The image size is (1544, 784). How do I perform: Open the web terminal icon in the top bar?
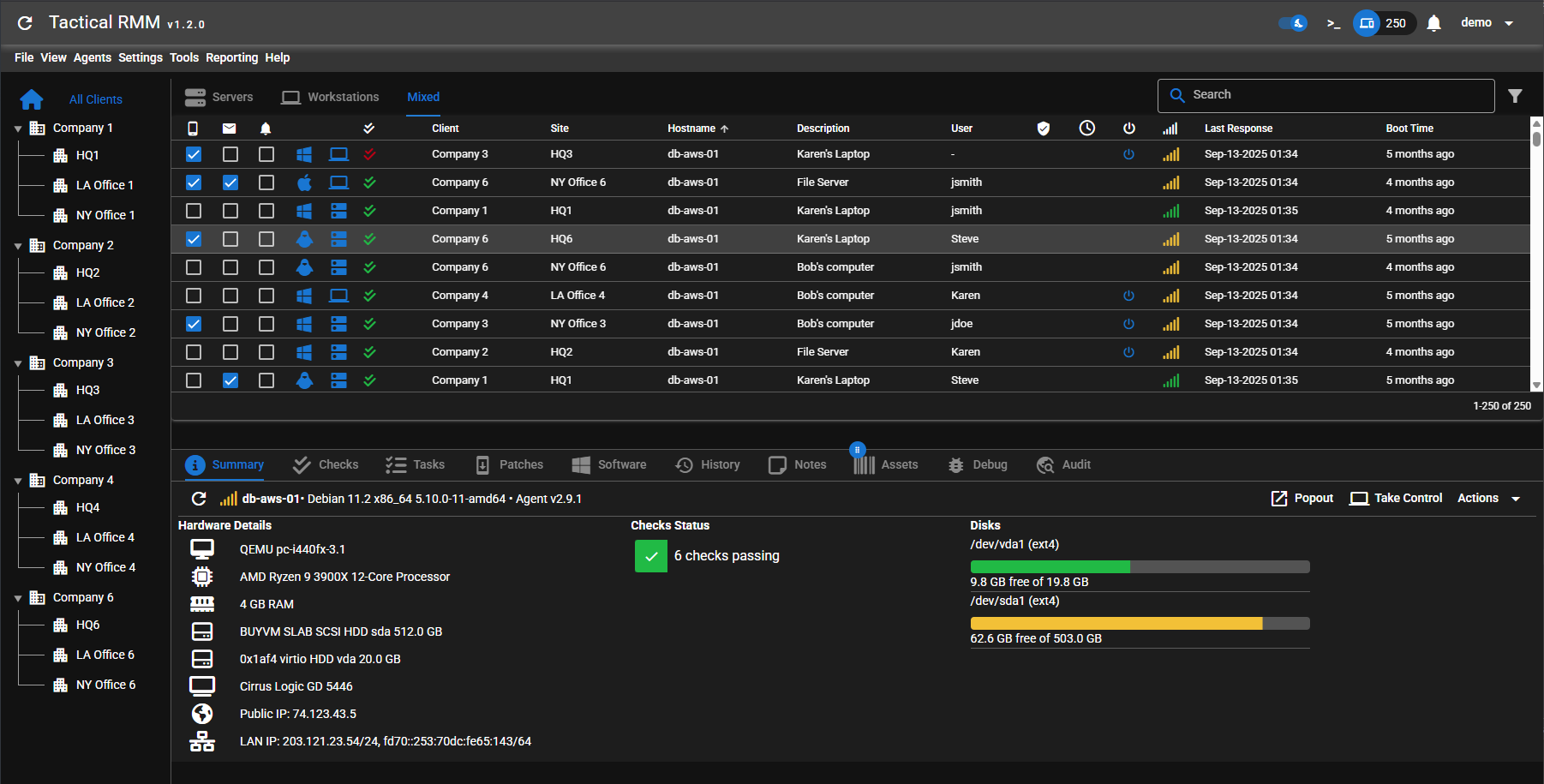(1333, 23)
